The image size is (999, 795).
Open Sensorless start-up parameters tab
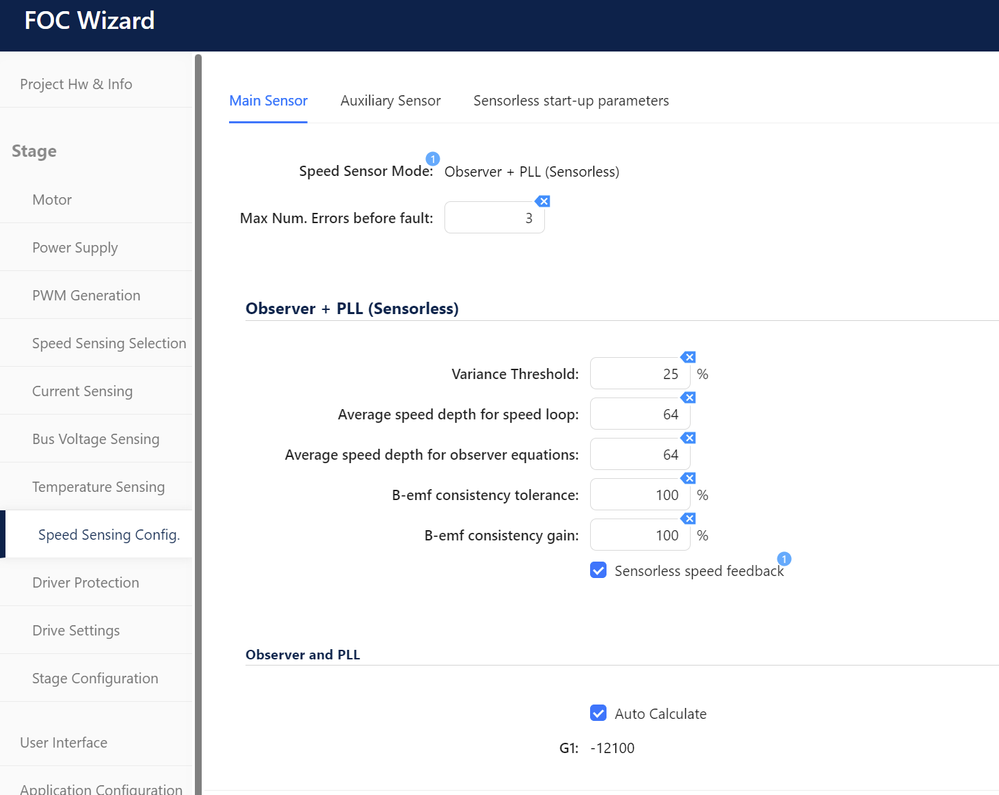[571, 101]
